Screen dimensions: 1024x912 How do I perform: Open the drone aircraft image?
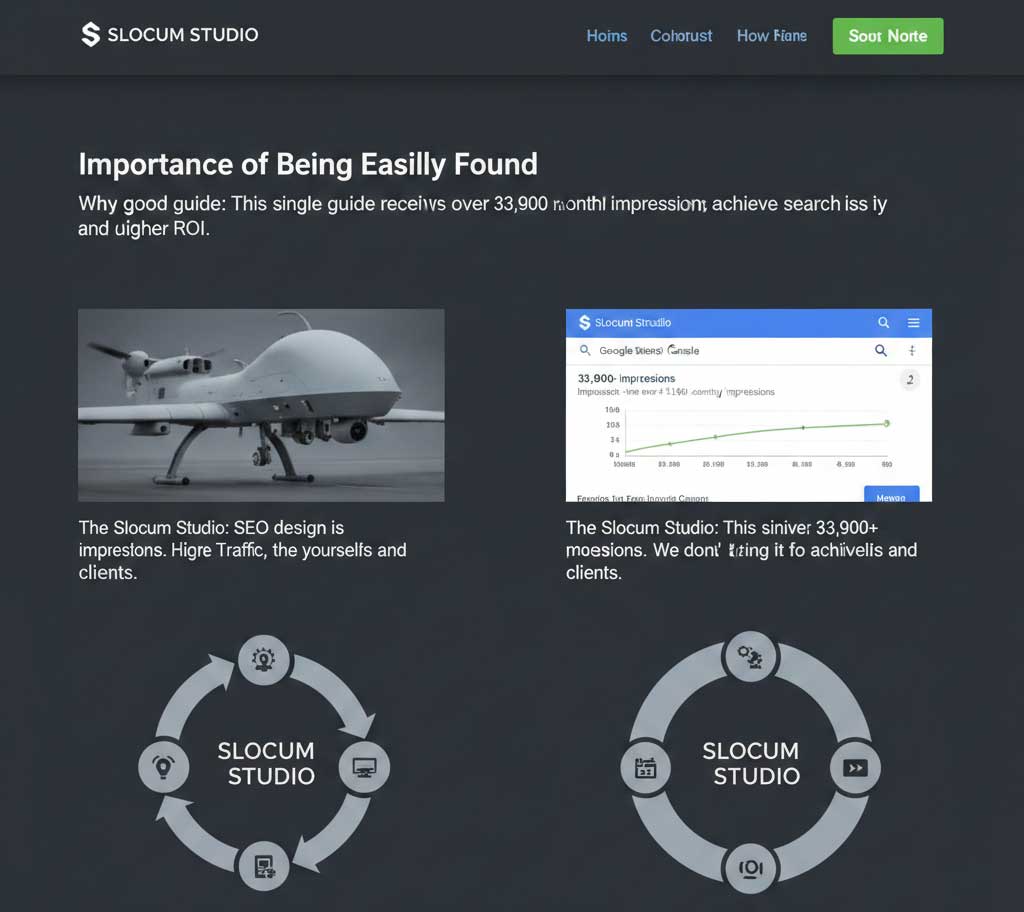click(x=261, y=405)
